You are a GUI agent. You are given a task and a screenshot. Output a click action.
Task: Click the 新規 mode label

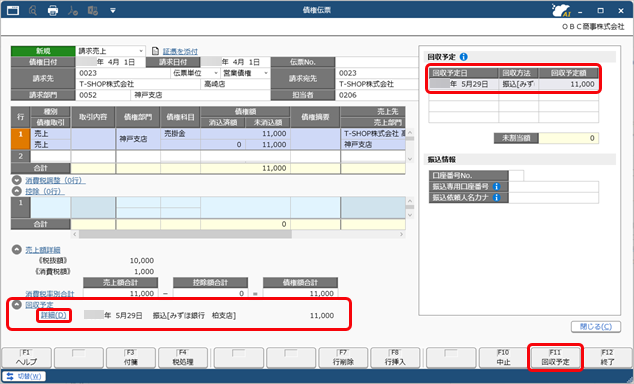pyautogui.click(x=43, y=51)
